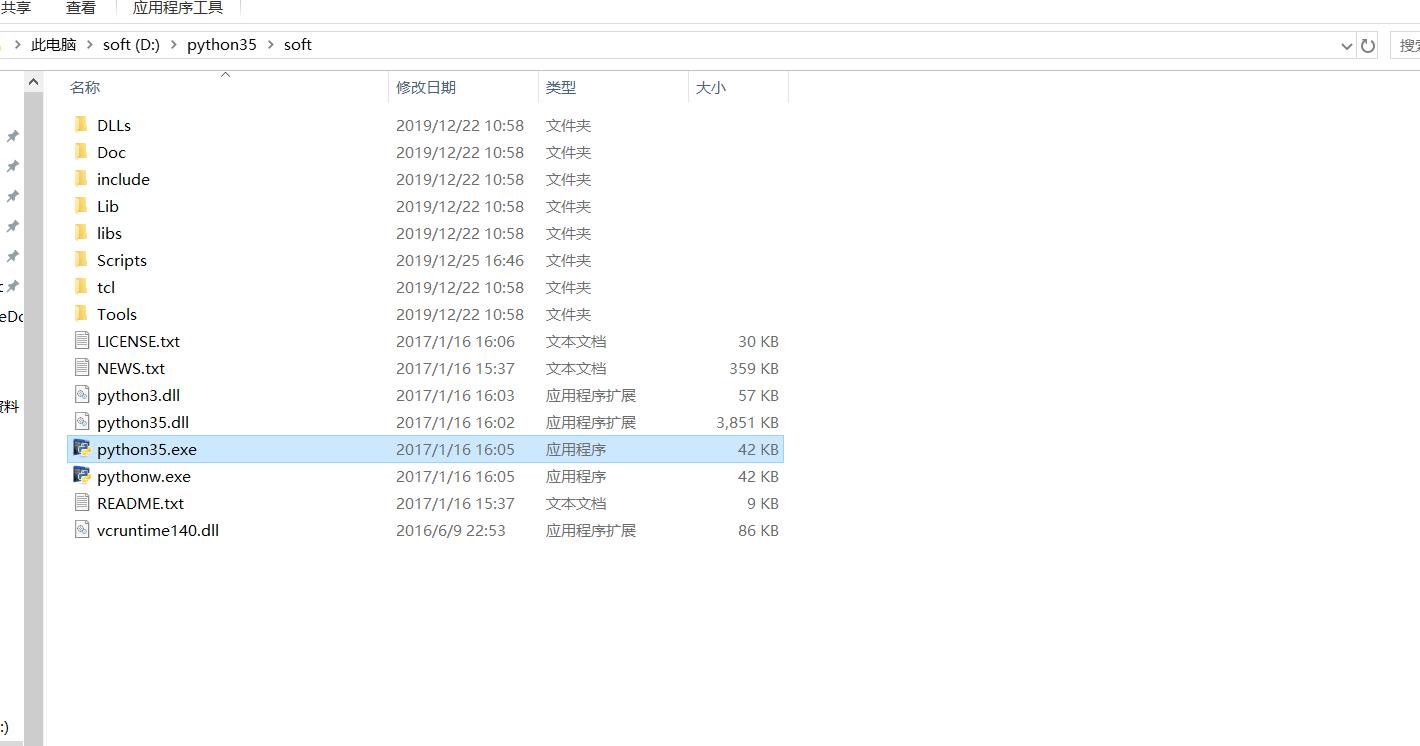
Task: Open the Scripts folder
Action: [121, 260]
